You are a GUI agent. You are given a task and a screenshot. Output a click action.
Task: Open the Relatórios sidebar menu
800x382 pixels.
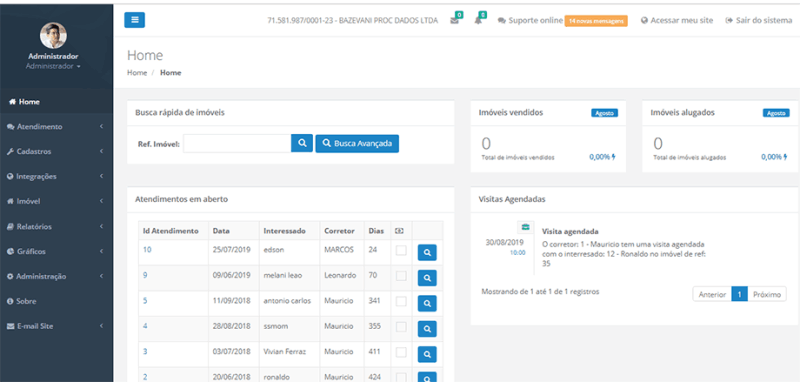pyautogui.click(x=56, y=226)
